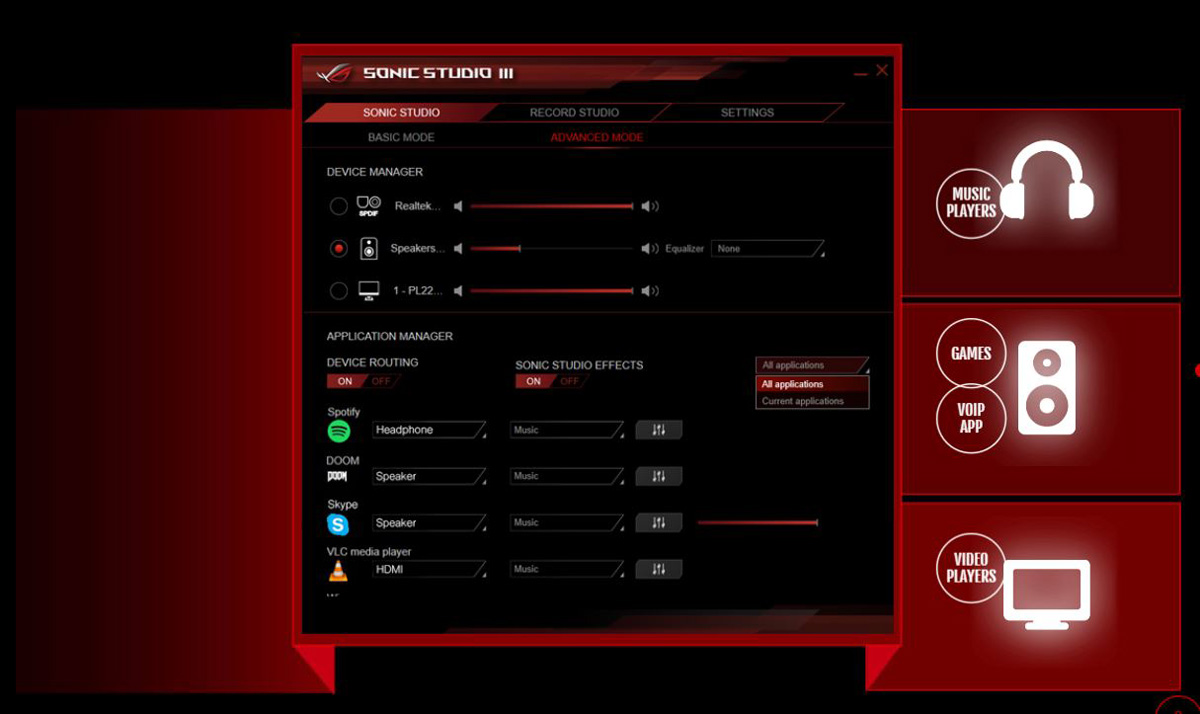Mute the PL22 device with low-volume icon
Screen dimensions: 1200x714
point(458,291)
